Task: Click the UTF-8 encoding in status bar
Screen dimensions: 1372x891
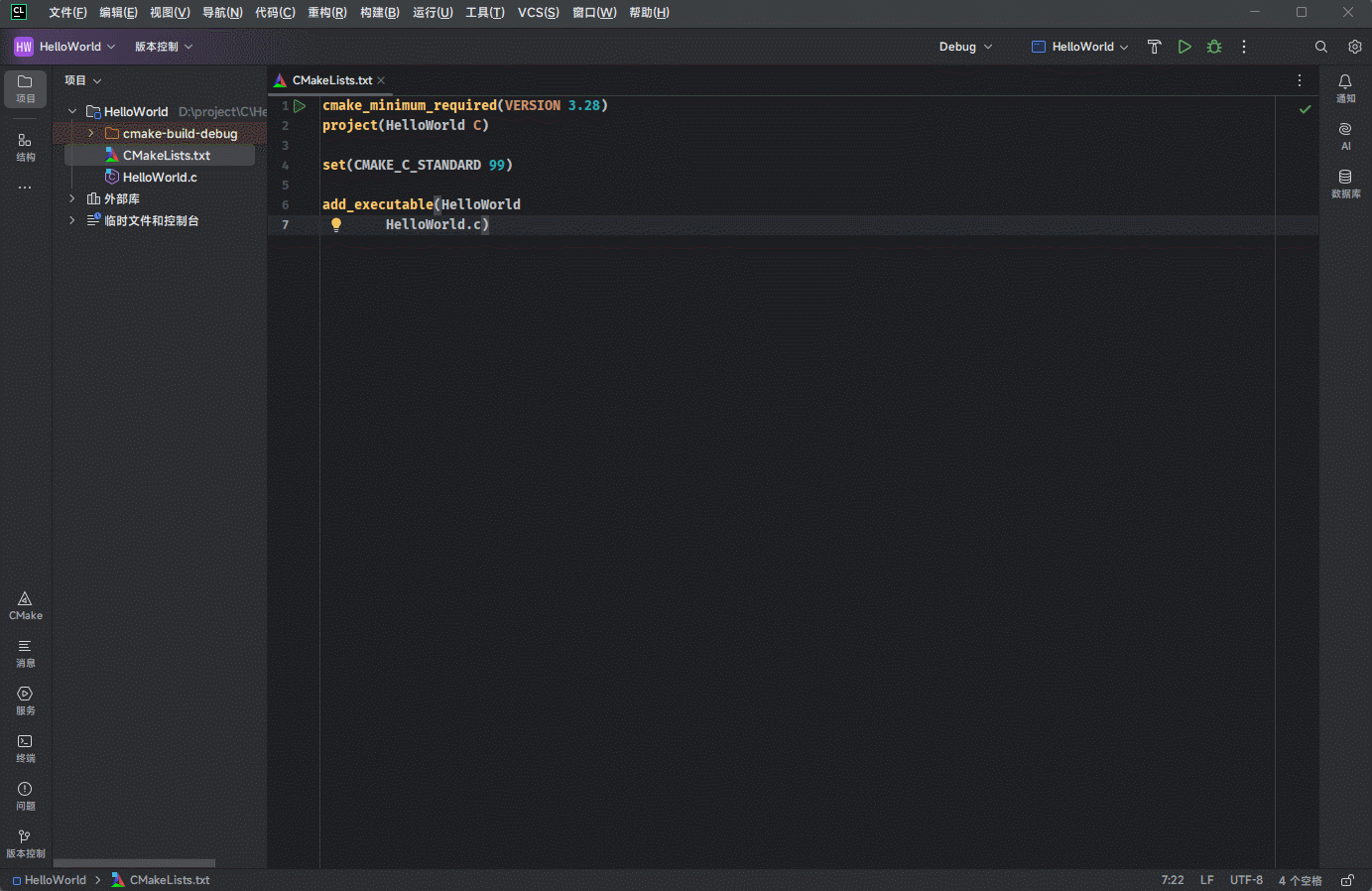Action: coord(1246,880)
